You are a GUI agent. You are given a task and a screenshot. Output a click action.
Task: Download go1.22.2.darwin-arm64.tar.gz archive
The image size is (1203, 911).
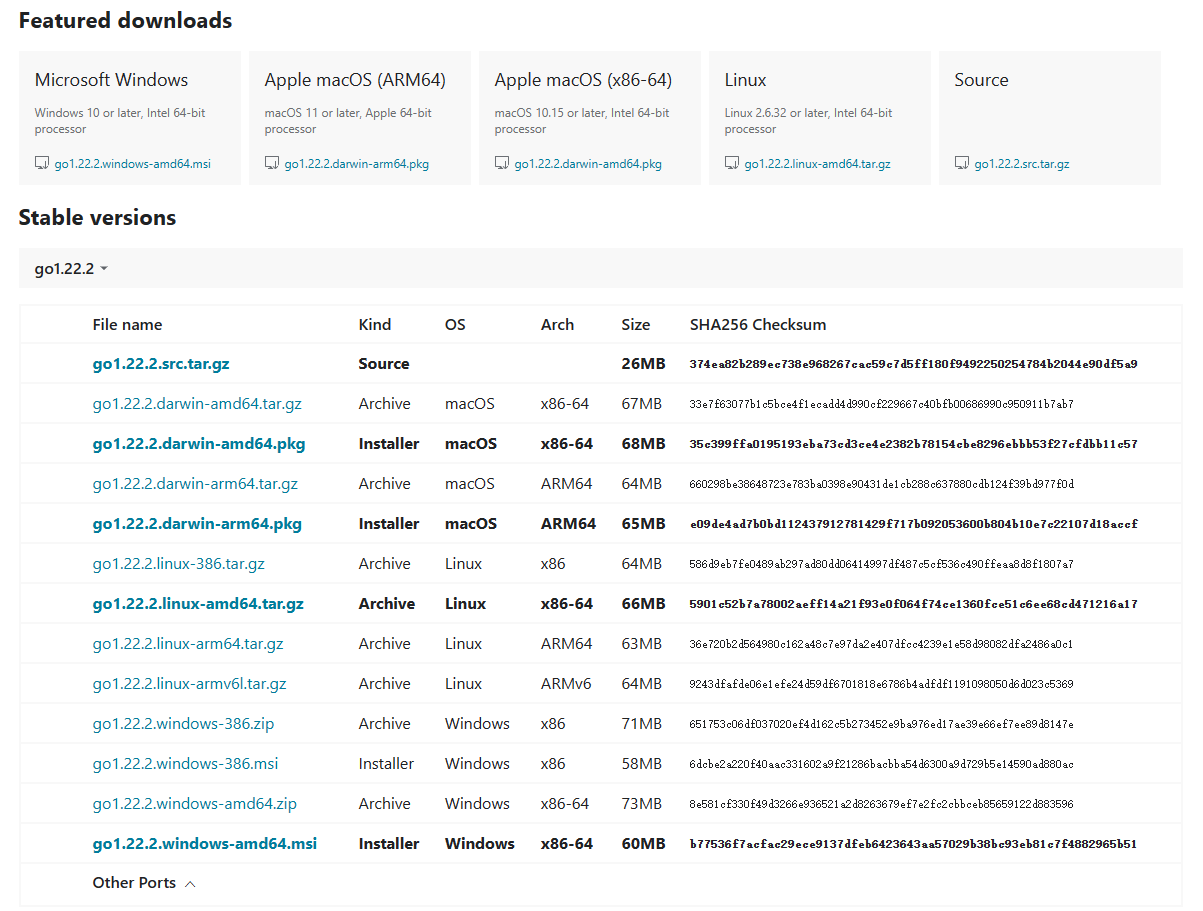[x=195, y=484]
